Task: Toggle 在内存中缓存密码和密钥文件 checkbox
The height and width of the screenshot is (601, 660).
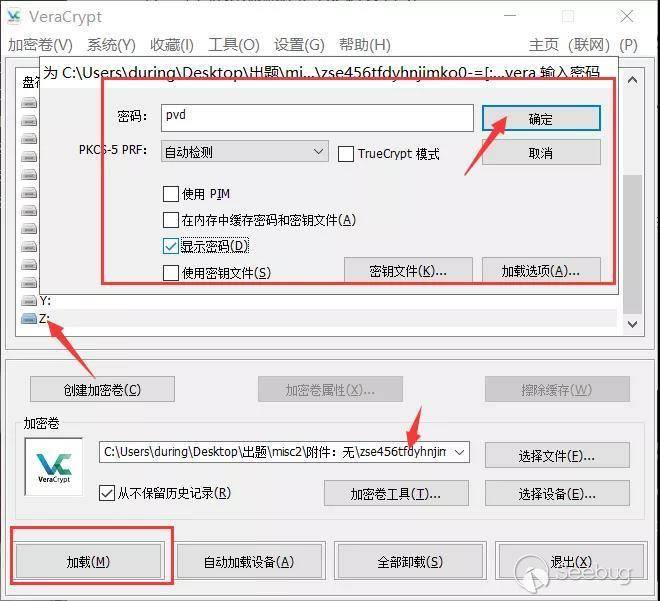Action: [170, 220]
